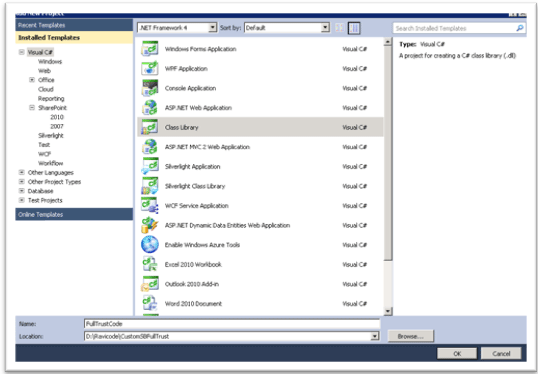
Task: Click 'Enable Windows Azure Tools' text
Action: [x=202, y=245]
